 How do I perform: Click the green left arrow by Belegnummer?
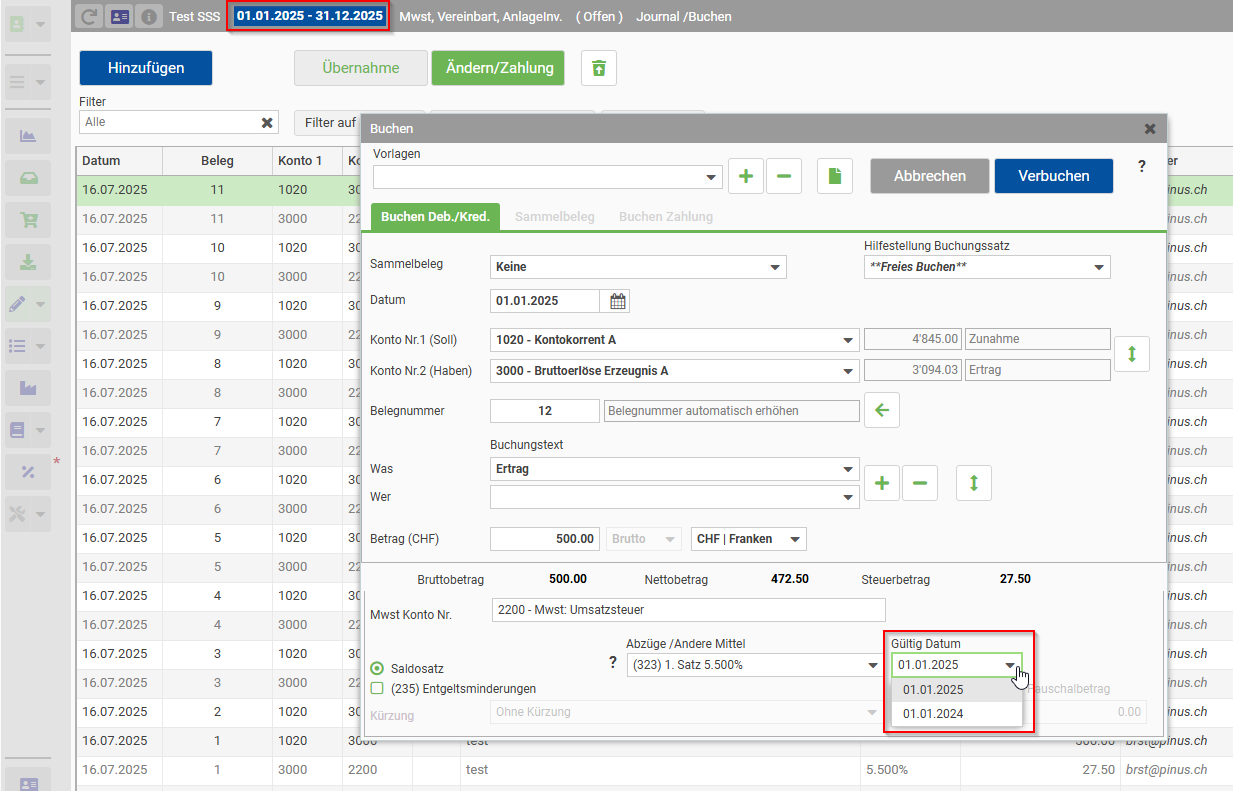coord(882,410)
